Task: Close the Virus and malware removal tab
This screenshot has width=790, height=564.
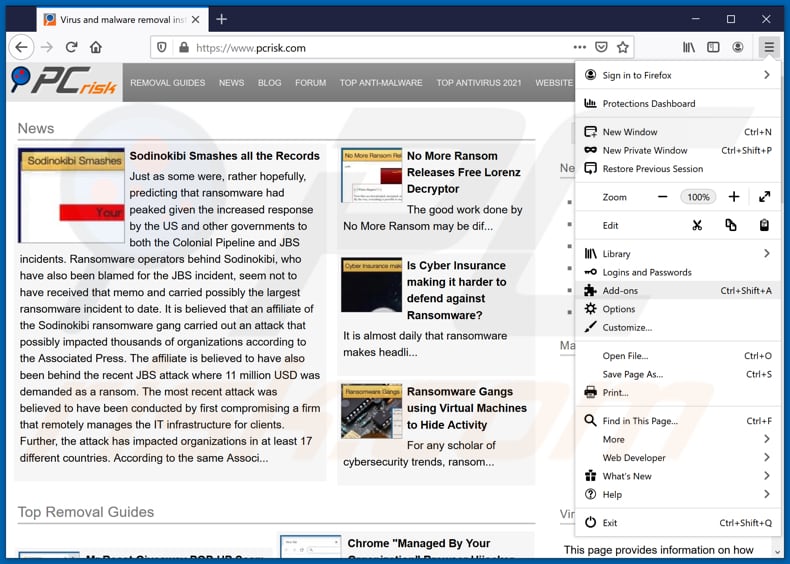Action: click(x=195, y=20)
